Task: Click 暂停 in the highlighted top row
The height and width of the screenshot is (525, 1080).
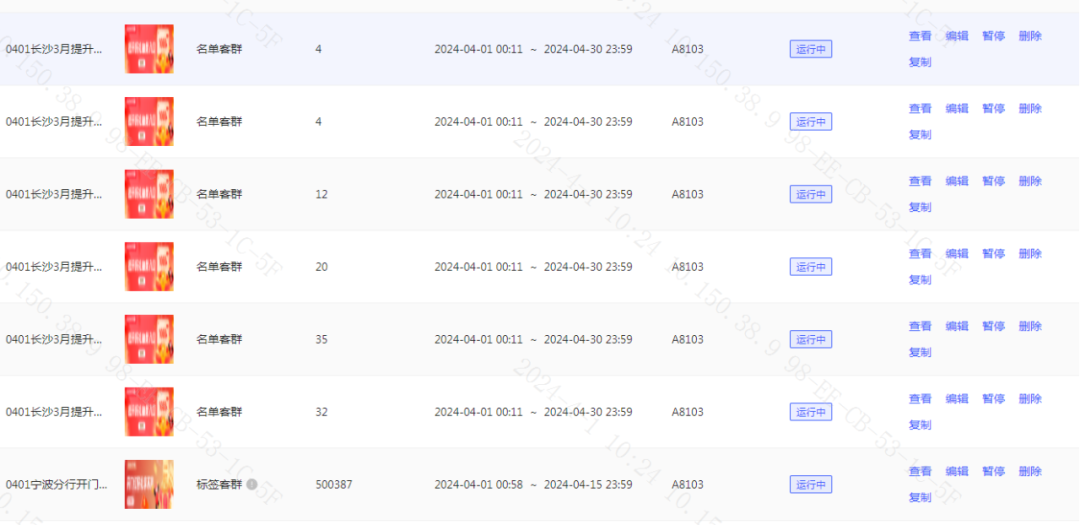Action: 993,36
